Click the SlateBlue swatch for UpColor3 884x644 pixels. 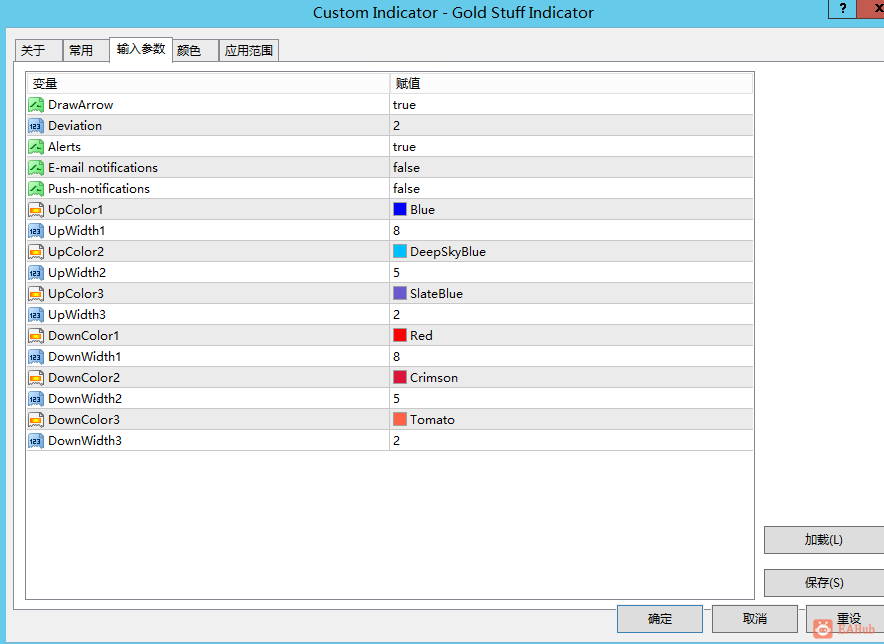coord(400,293)
